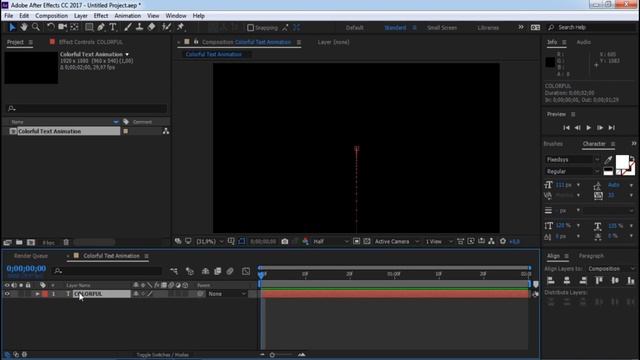This screenshot has height=360, width=640.
Task: Click the Project panel search field
Action: pos(87,109)
